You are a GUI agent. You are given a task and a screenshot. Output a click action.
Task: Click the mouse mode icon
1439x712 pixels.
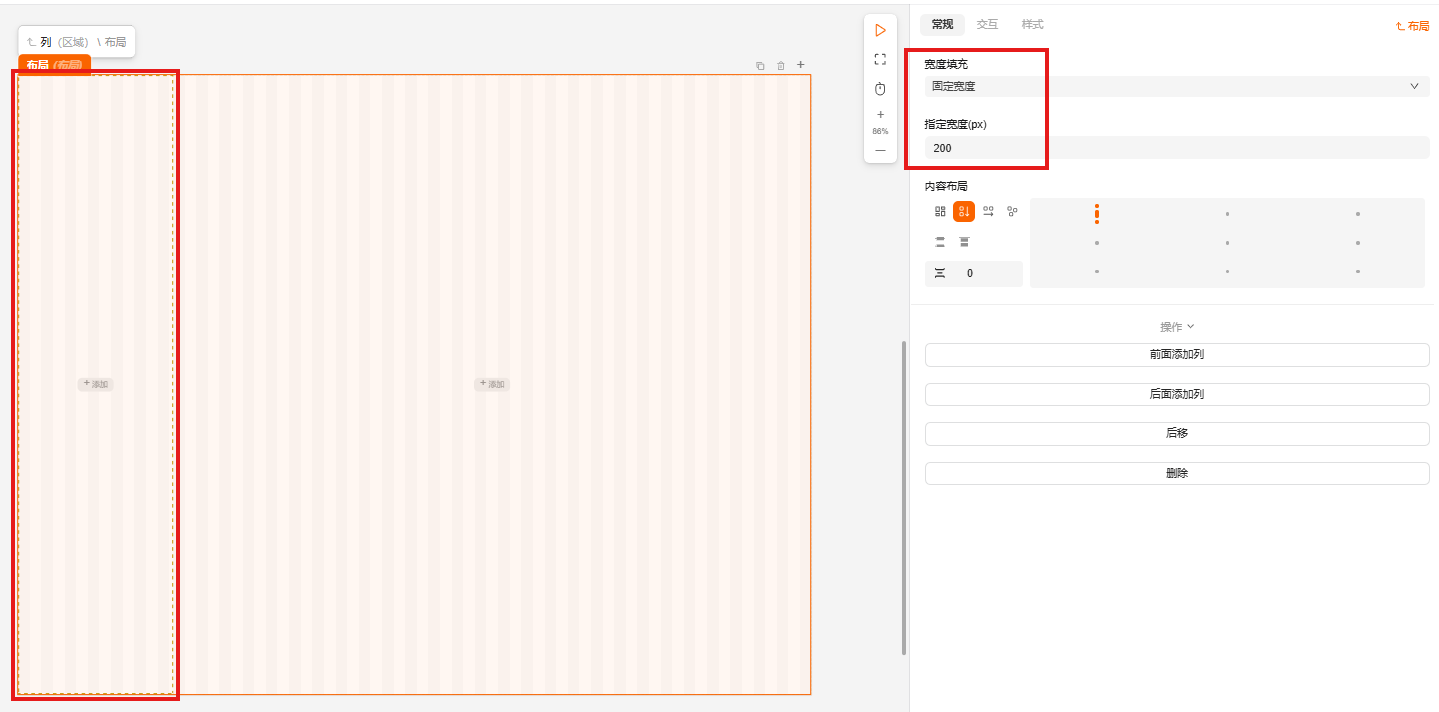click(x=880, y=89)
